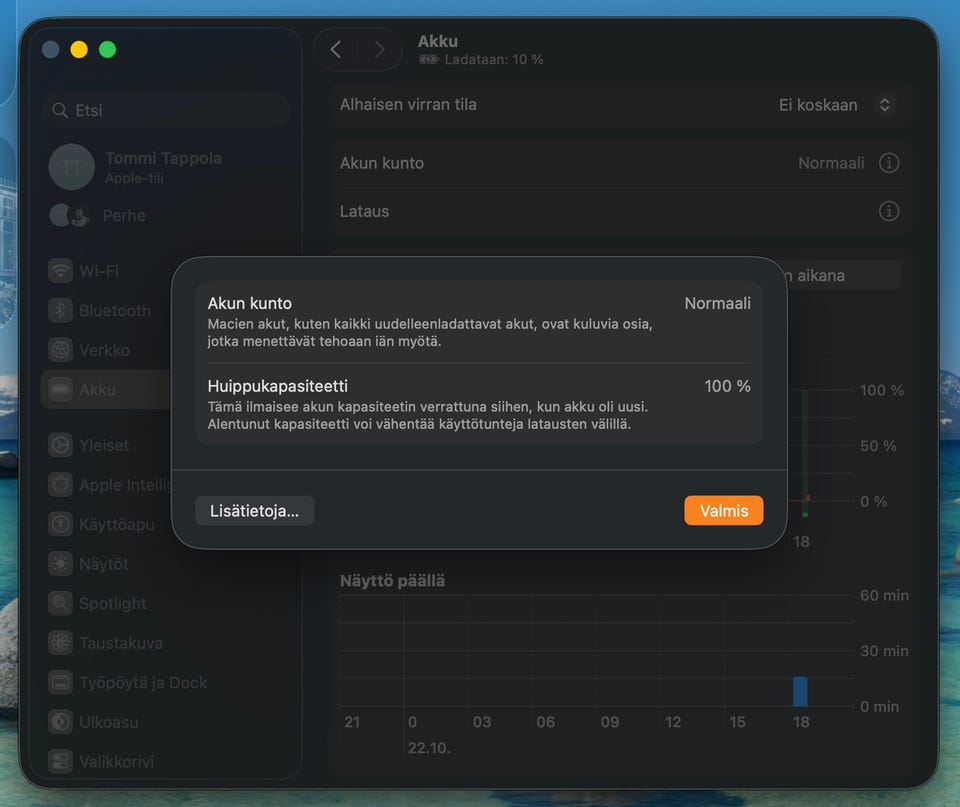Focus the Etsi search field
The width and height of the screenshot is (960, 807).
[x=165, y=110]
